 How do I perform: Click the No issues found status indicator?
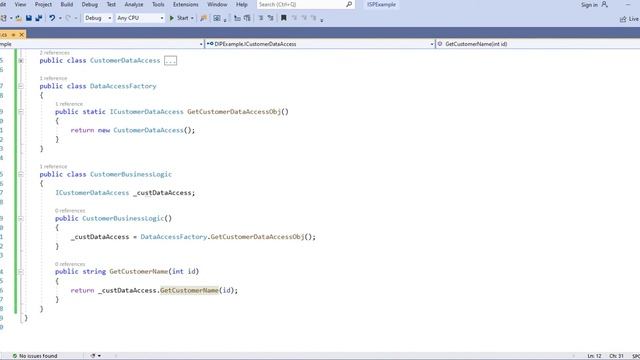[35, 356]
